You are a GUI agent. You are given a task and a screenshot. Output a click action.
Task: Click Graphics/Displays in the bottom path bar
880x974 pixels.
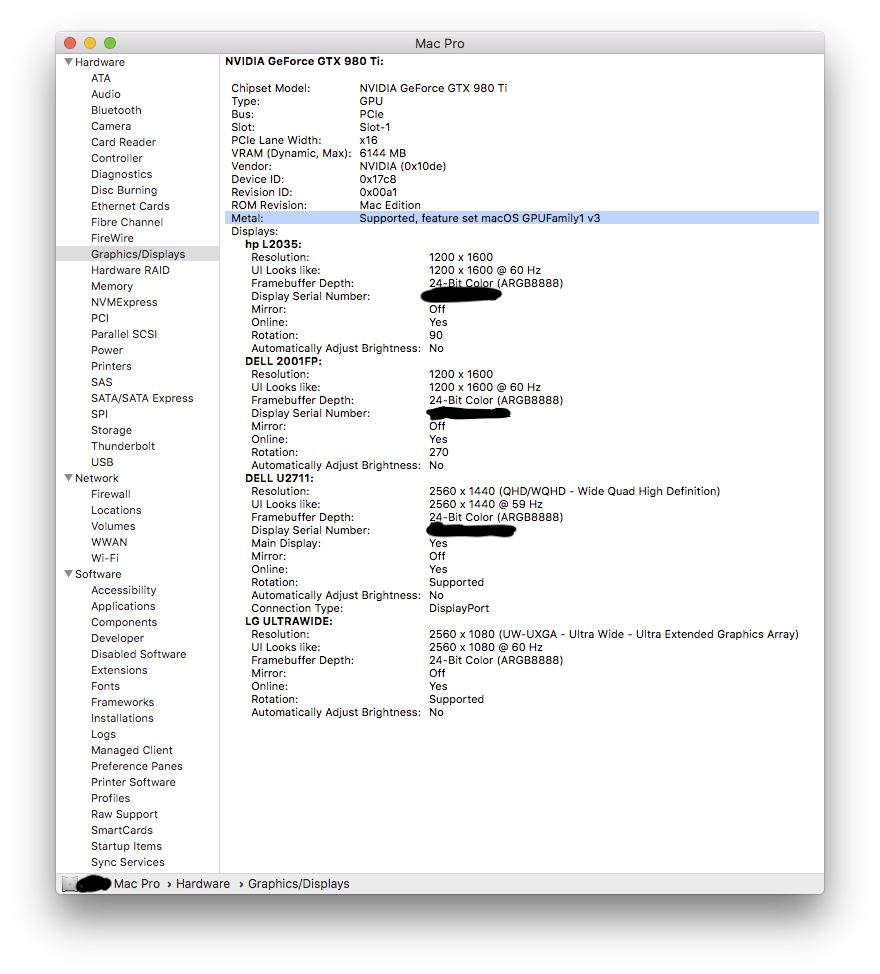(299, 884)
